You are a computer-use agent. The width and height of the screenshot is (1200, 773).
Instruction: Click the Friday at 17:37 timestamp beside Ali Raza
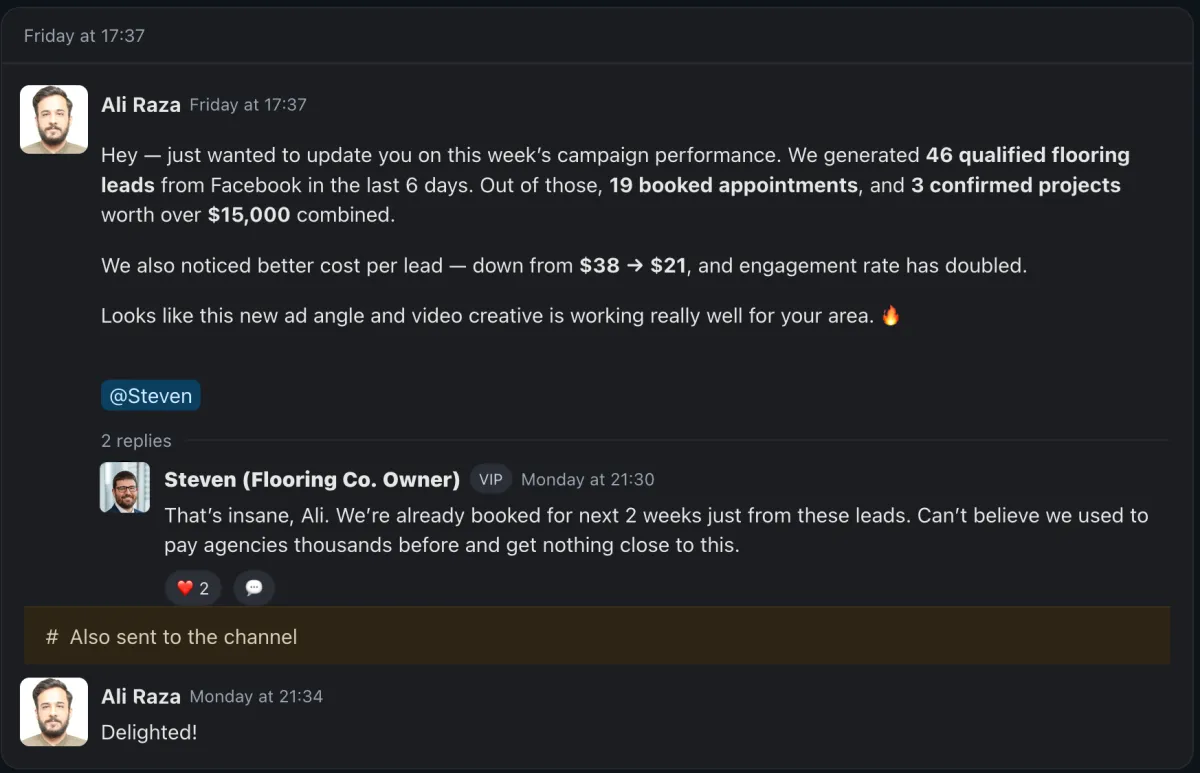[x=248, y=104]
